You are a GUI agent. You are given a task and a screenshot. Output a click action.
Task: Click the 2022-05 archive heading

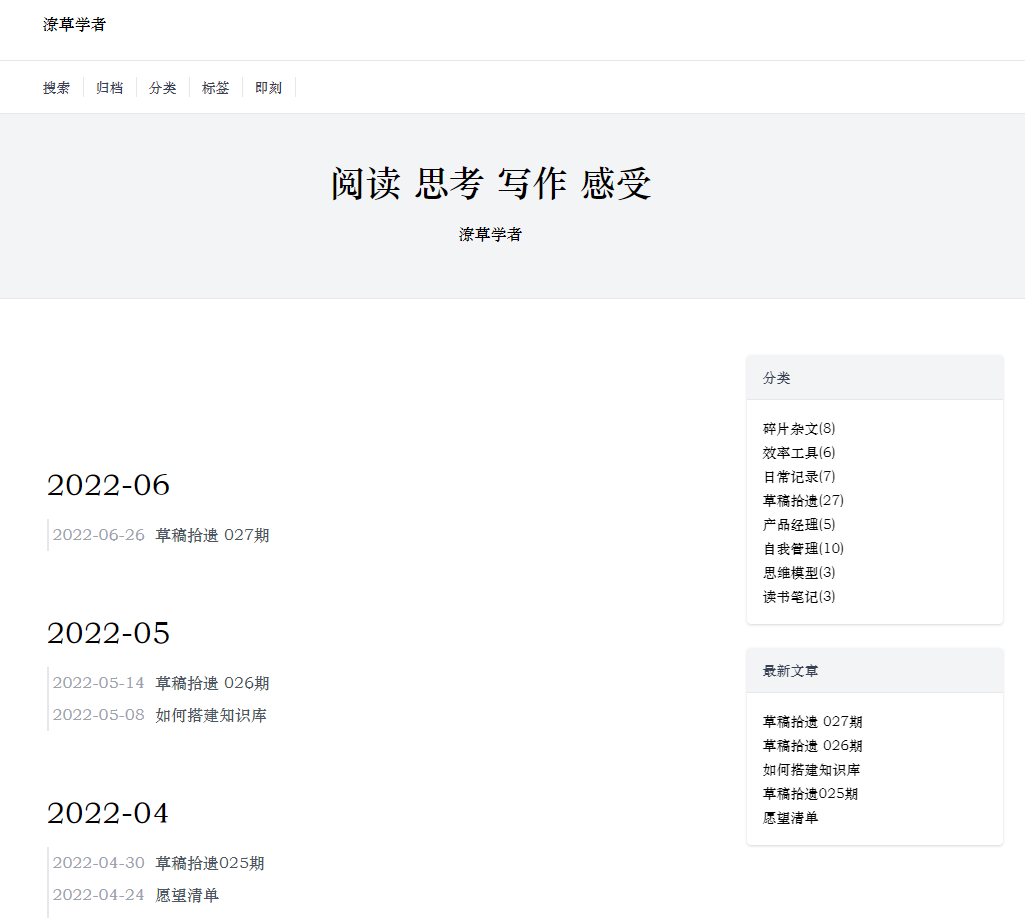(108, 633)
